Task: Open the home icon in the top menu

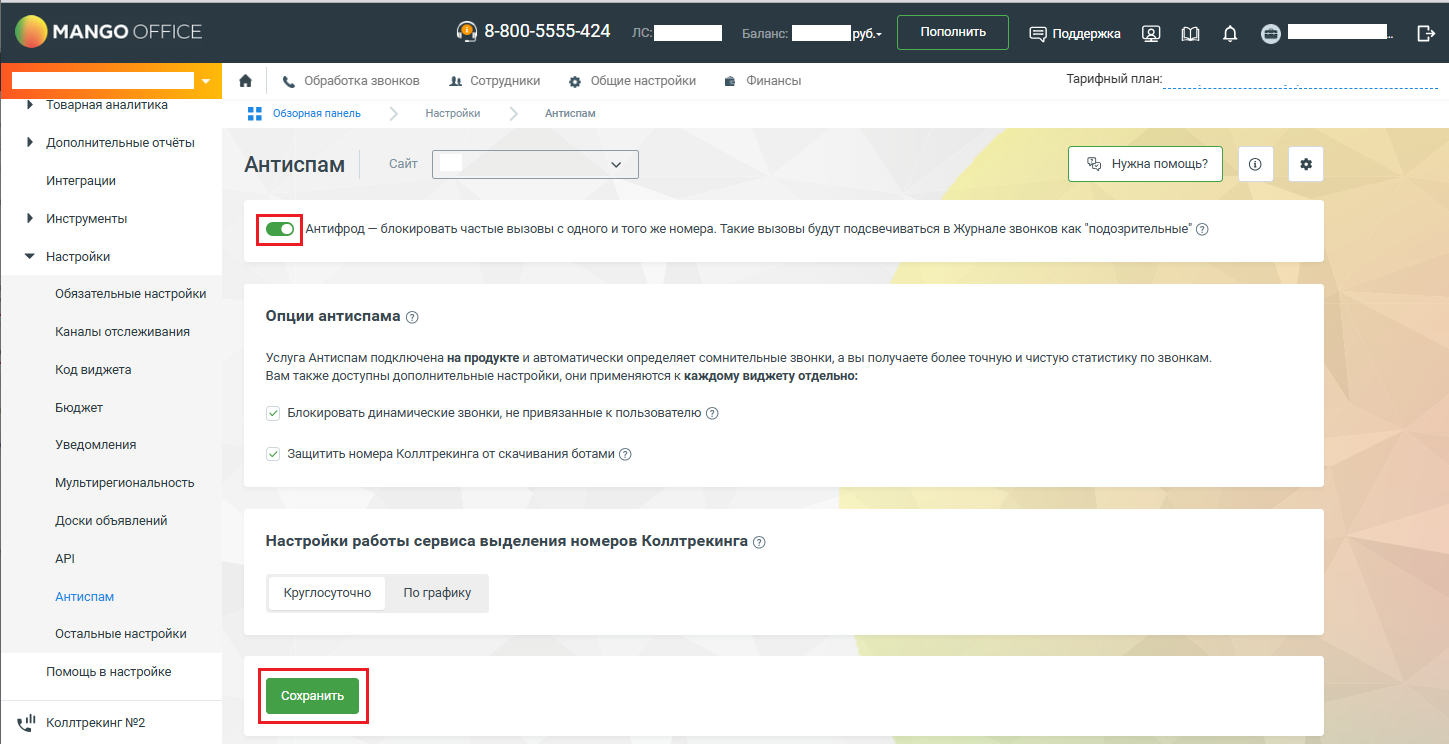Action: (x=245, y=81)
